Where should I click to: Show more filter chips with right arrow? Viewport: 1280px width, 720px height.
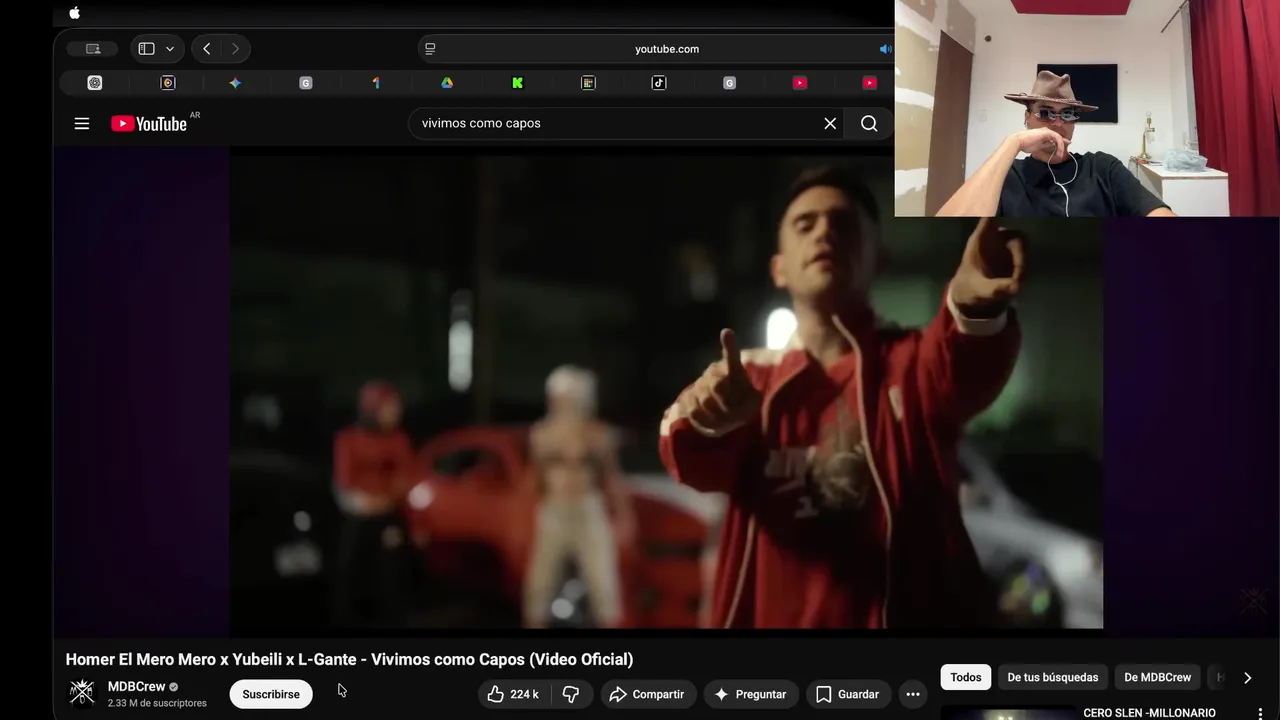coord(1247,677)
